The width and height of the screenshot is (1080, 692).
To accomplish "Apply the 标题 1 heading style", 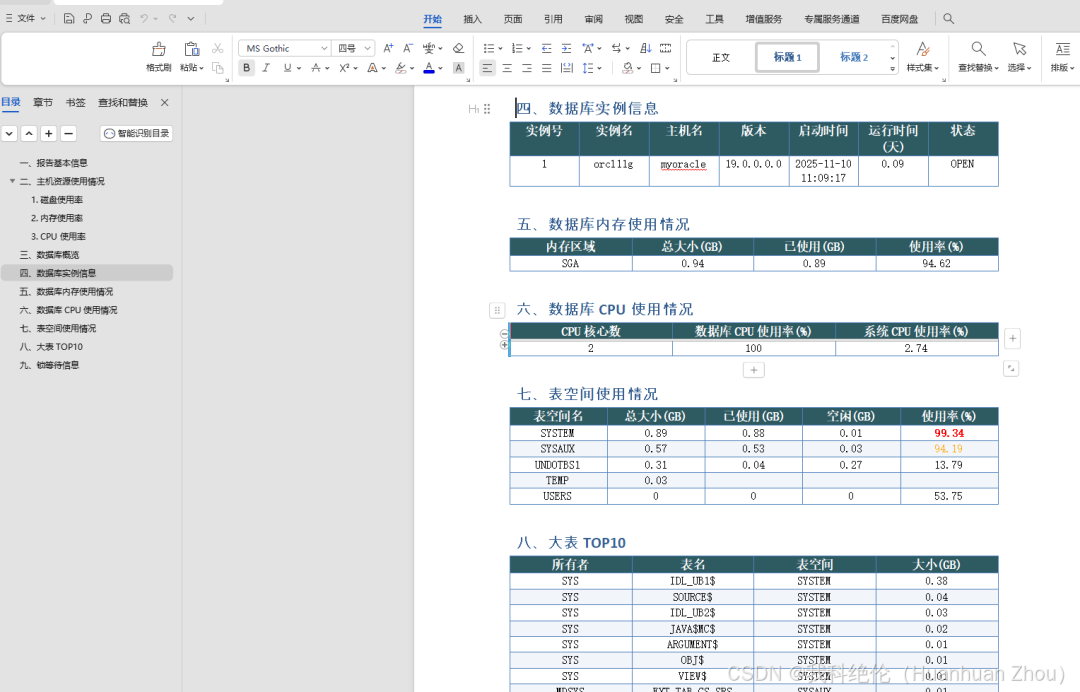I will tap(787, 57).
